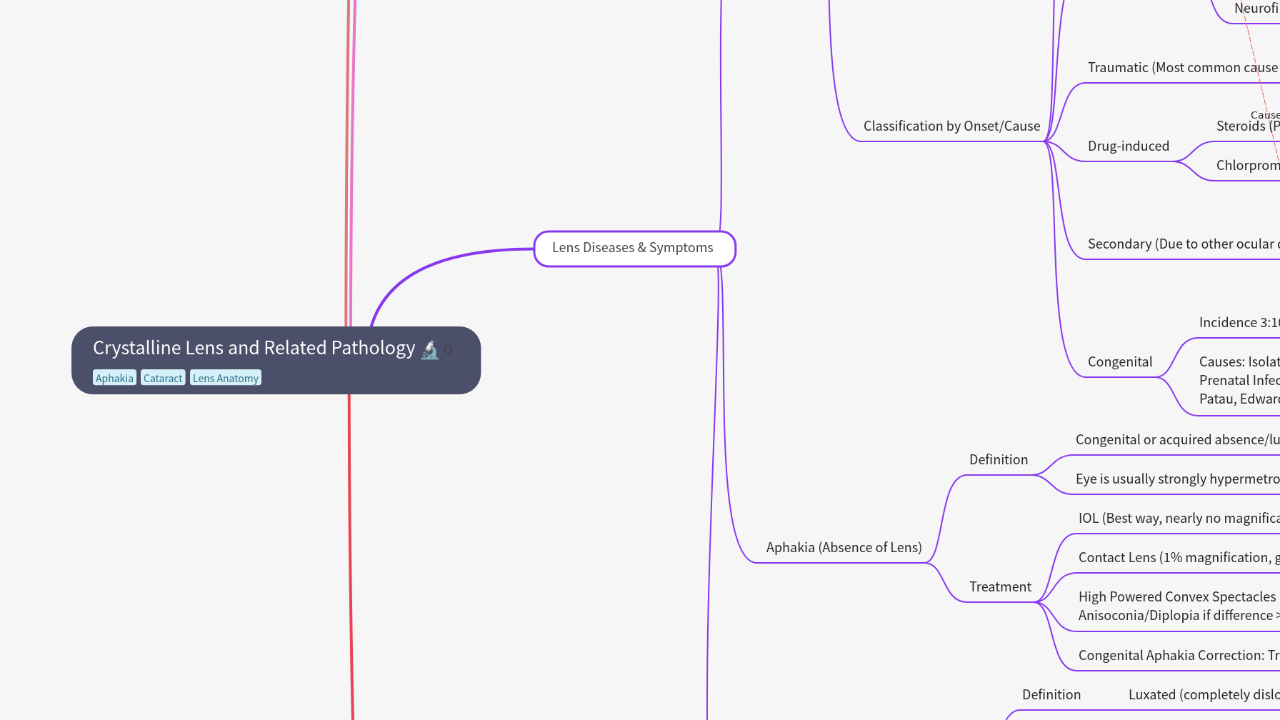This screenshot has width=1280, height=720.
Task: Select the Treatment node under Aphakia
Action: [x=999, y=587]
